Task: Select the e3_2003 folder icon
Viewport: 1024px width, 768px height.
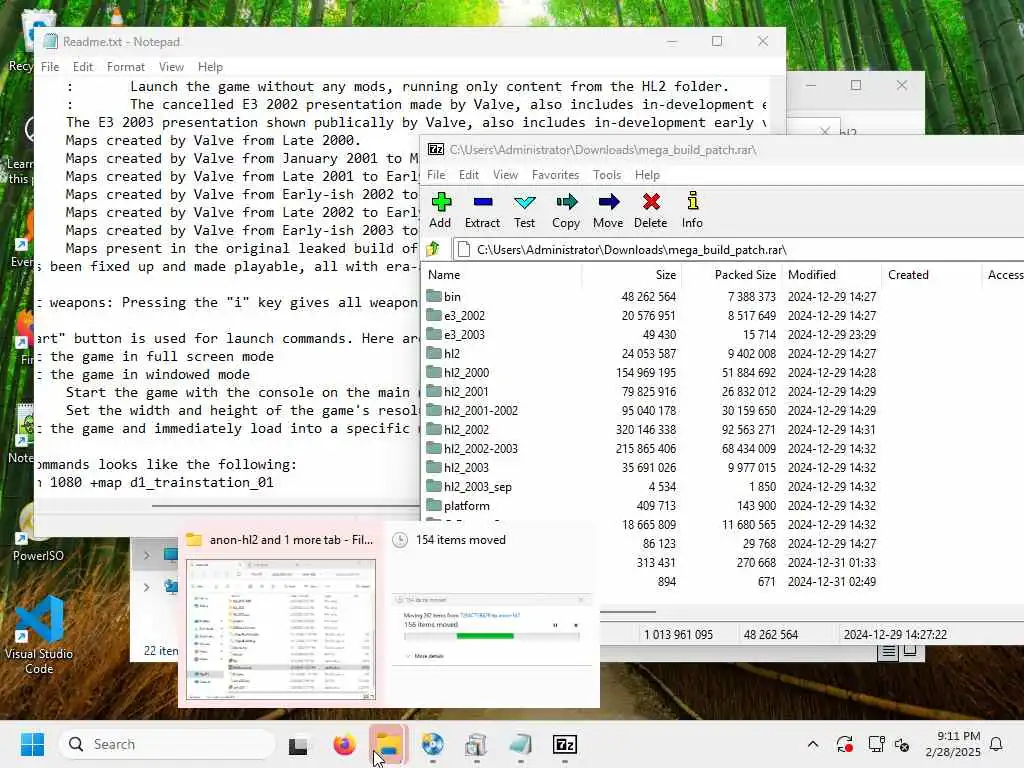Action: (434, 334)
